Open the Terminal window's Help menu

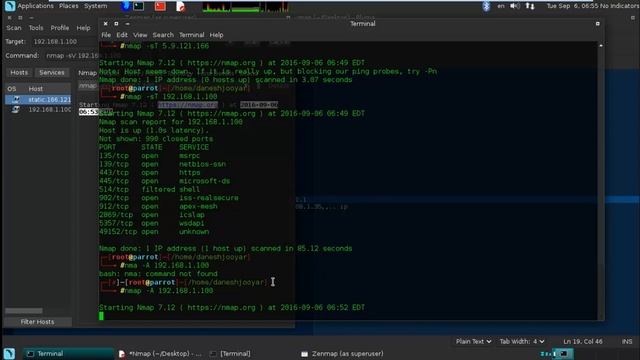[x=216, y=35]
